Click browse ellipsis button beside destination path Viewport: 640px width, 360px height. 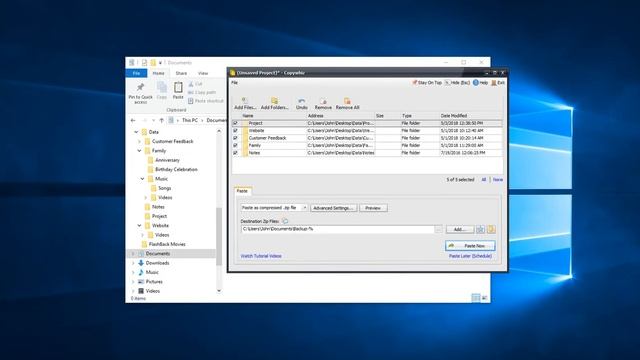tap(438, 229)
